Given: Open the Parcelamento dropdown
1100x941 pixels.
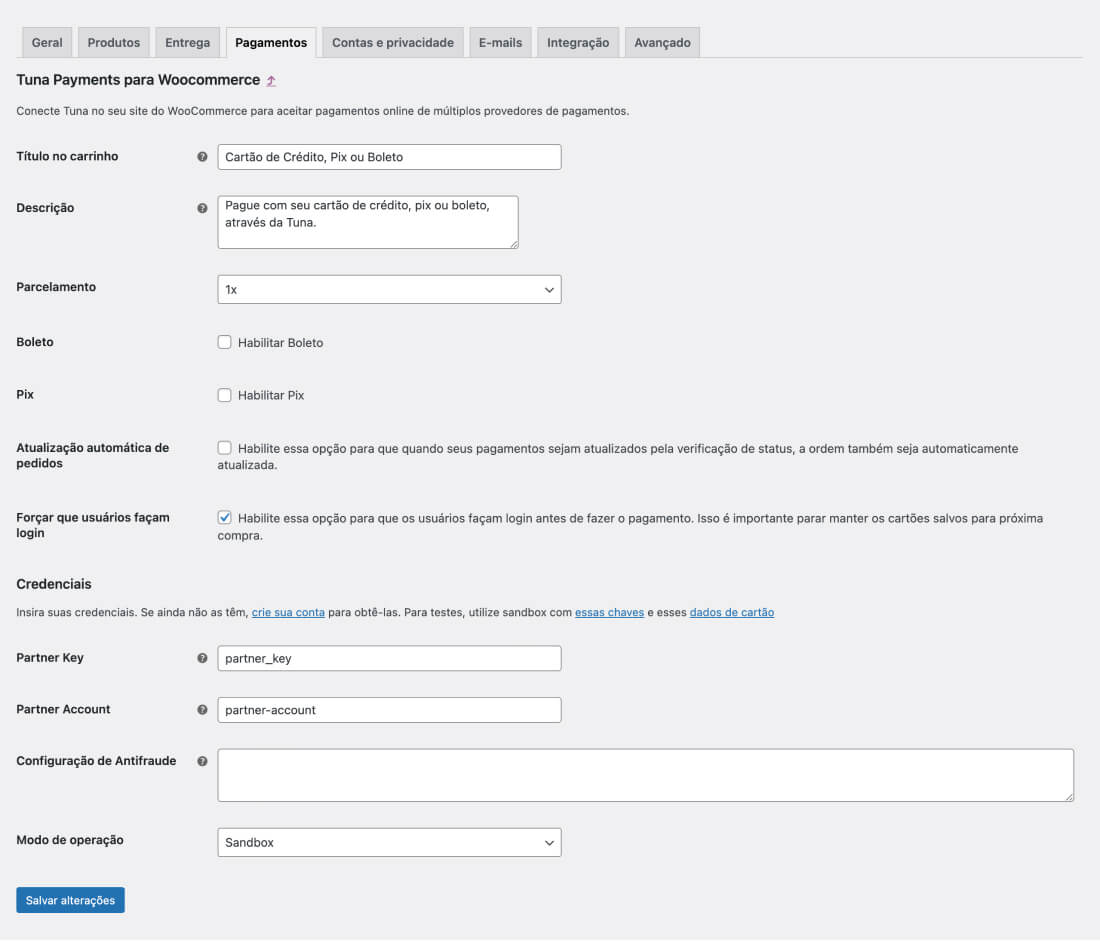Looking at the screenshot, I should (x=389, y=290).
